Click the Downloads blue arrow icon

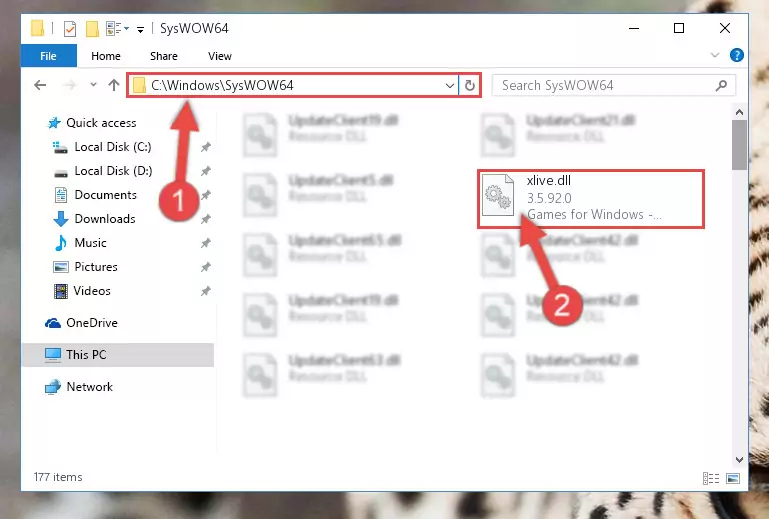pos(61,219)
